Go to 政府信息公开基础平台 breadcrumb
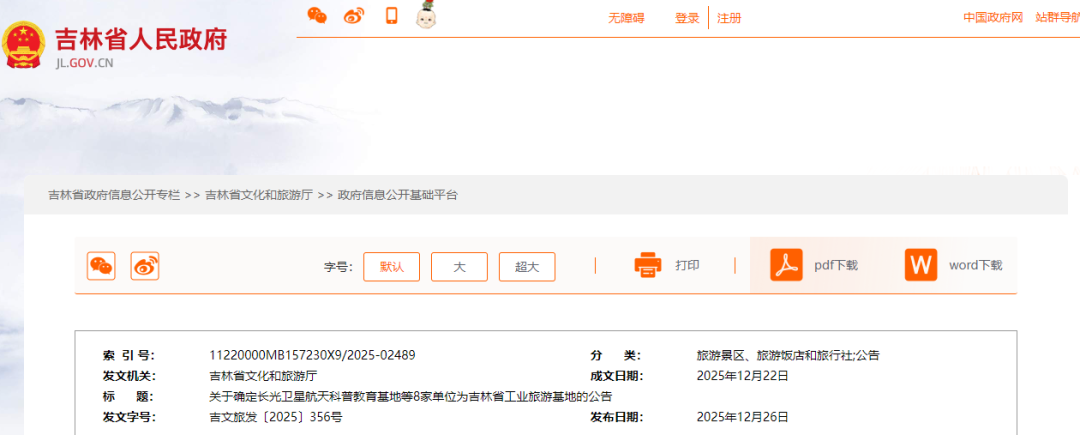Screen dimensions: 1080x435 point(397,195)
